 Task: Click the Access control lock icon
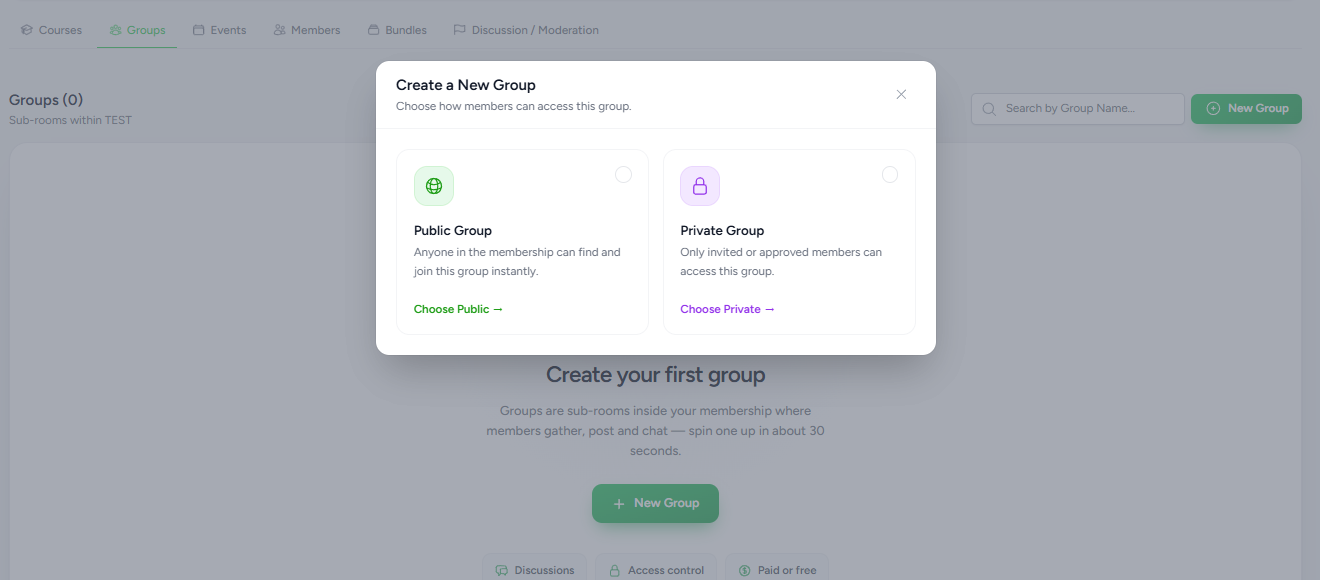(615, 570)
